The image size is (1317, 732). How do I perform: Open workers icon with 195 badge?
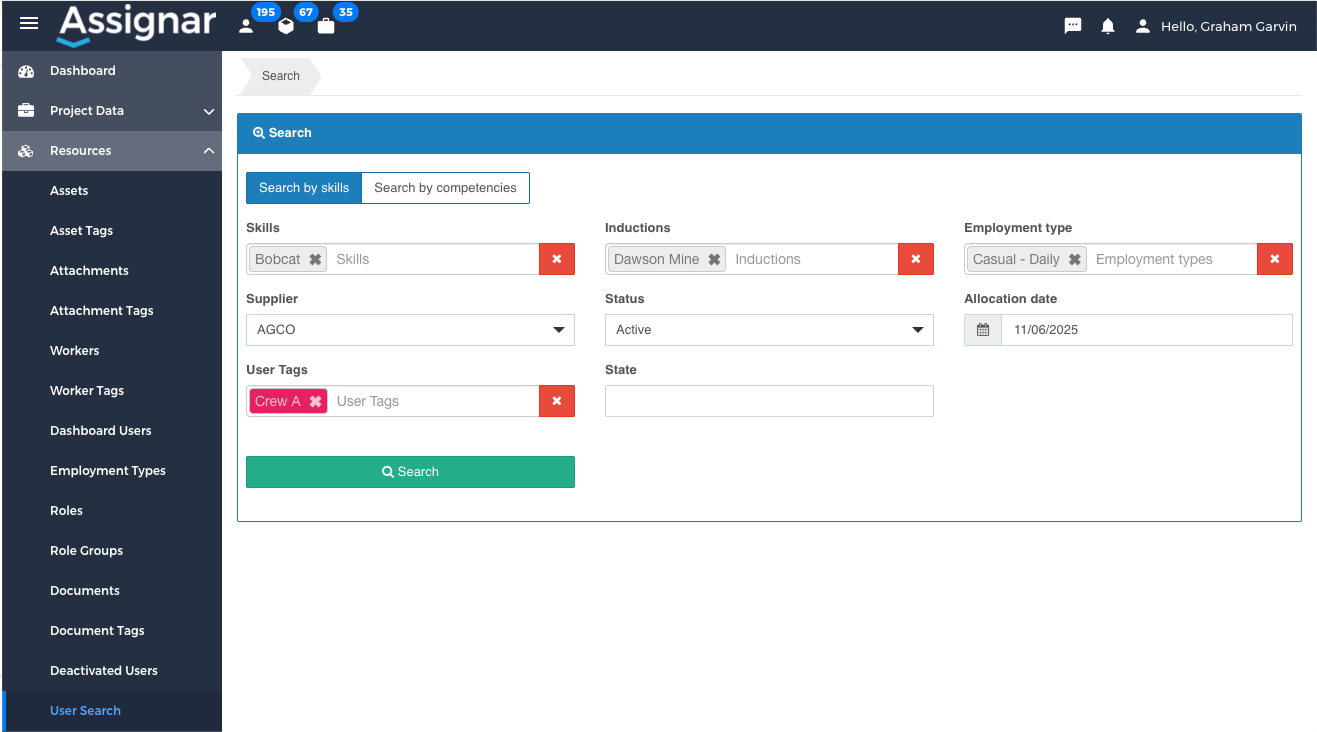pos(246,26)
